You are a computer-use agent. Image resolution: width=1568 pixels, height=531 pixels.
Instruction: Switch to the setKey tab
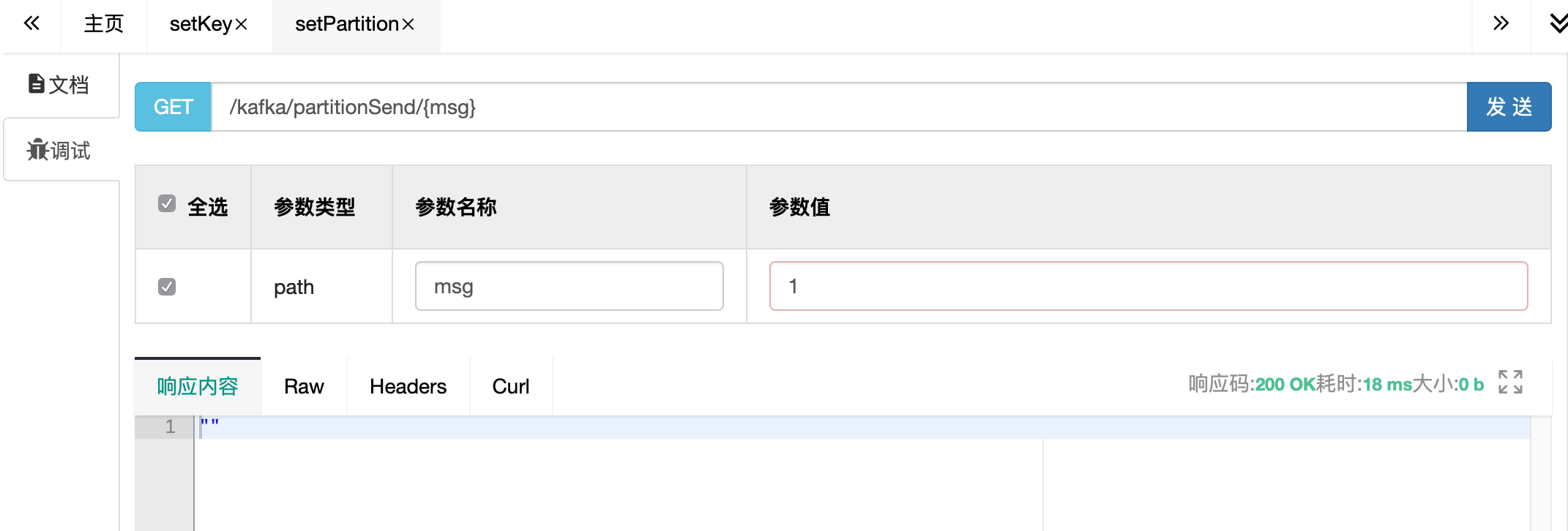click(200, 24)
